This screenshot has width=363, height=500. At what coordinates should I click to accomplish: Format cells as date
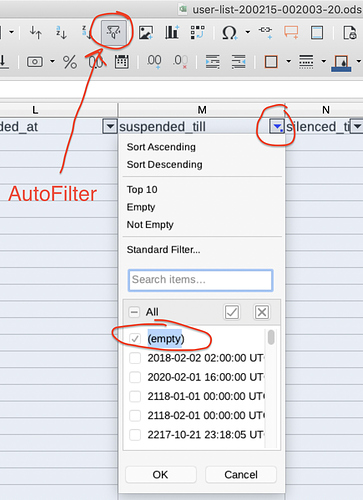[122, 62]
